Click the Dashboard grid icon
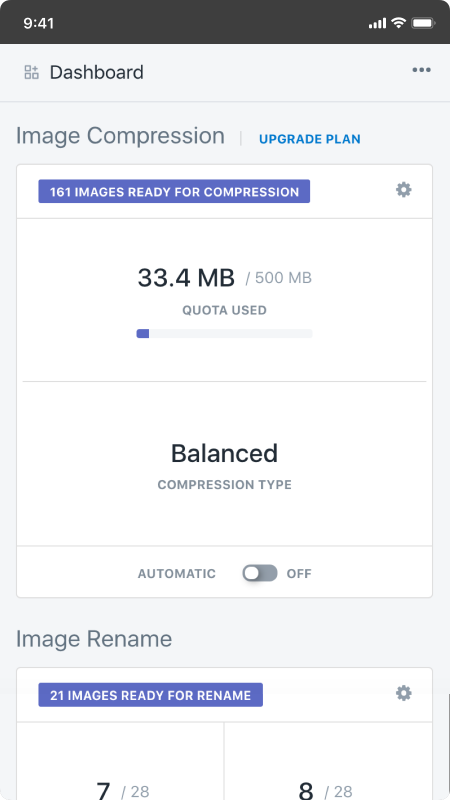Screen dimensions: 450x800 pyautogui.click(x=32, y=72)
